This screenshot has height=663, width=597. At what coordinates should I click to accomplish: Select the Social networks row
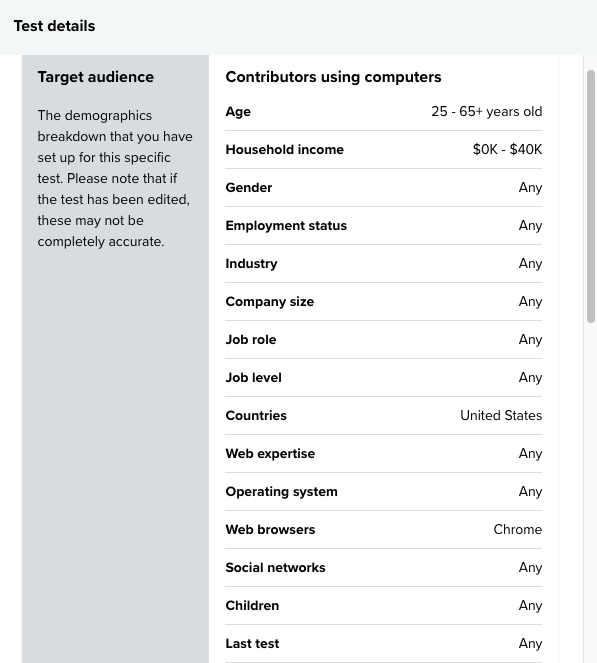[x=383, y=567]
